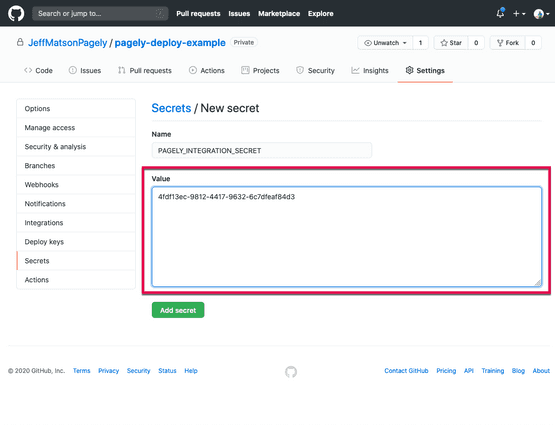Expand the Unwatch dropdown button
Image resolution: width=555 pixels, height=425 pixels.
pos(385,43)
